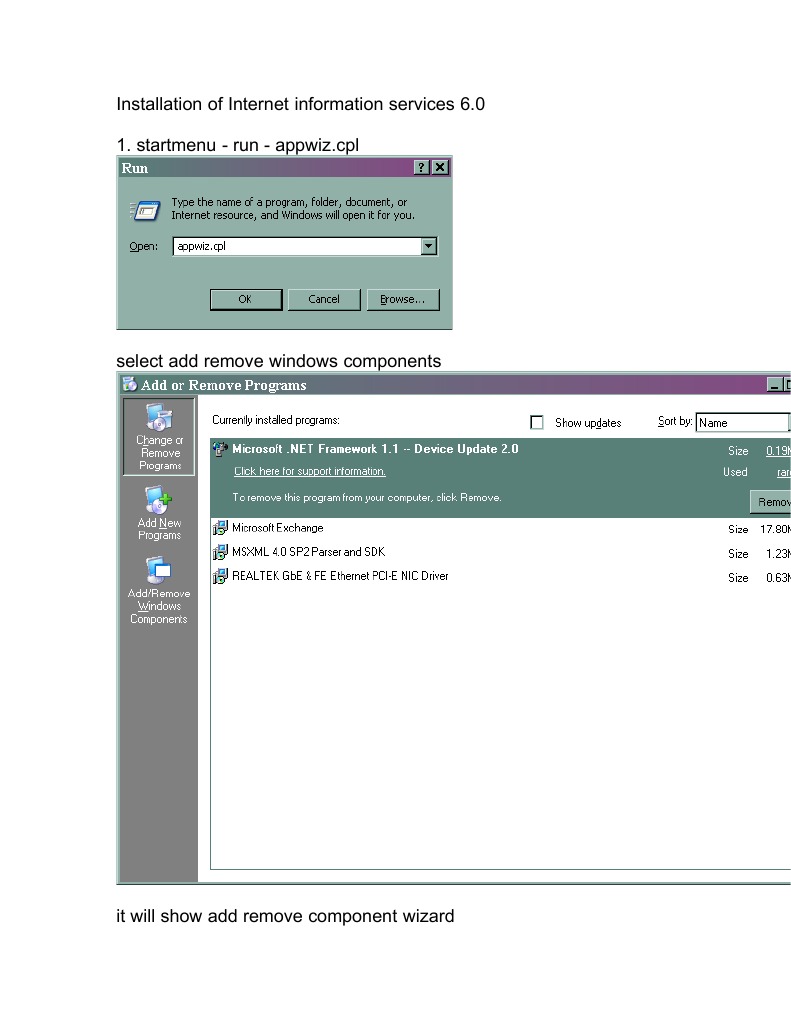Viewport: 791px width, 1023px height.
Task: Click the Run program icon in the dialog
Action: (146, 210)
